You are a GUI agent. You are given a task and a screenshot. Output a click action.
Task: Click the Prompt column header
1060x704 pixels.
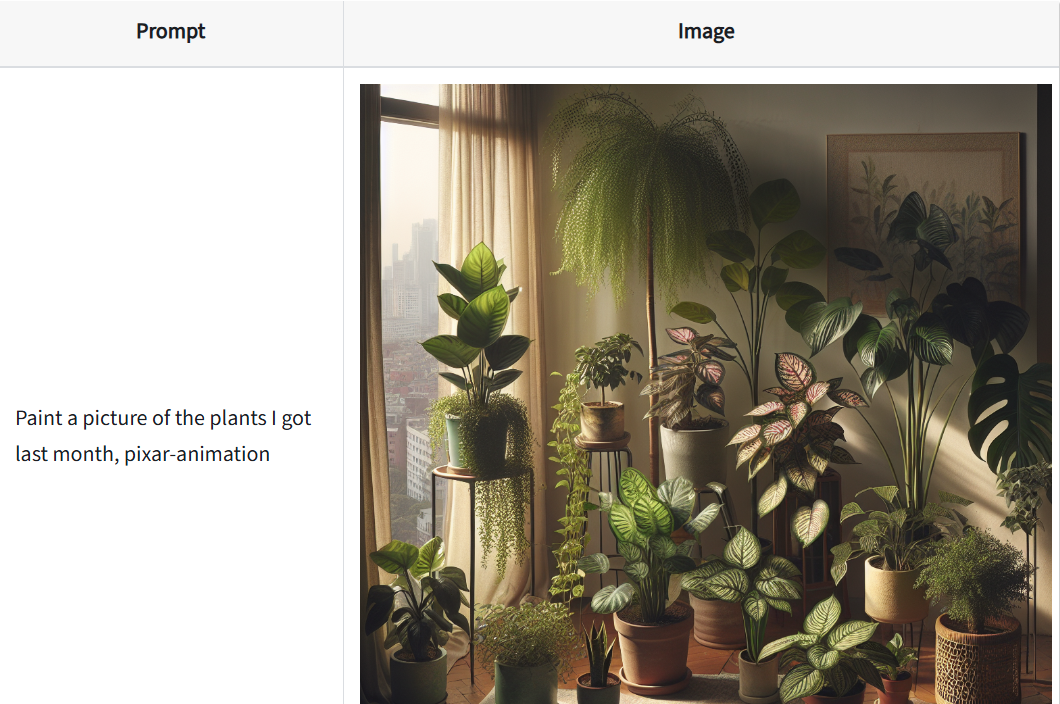[x=170, y=32]
